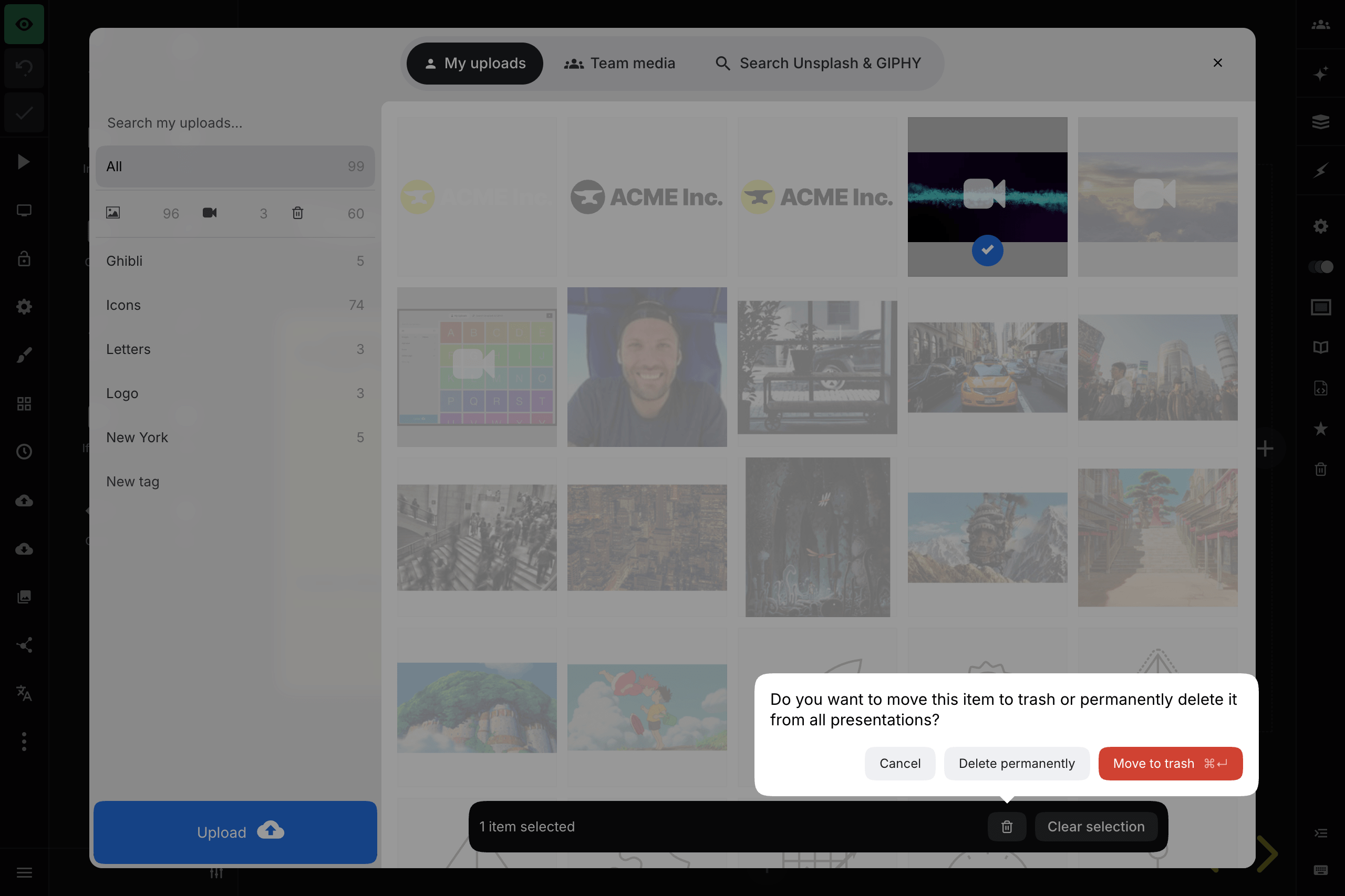Click the lightning bolt icon
This screenshot has height=896, width=1345.
pos(1320,170)
